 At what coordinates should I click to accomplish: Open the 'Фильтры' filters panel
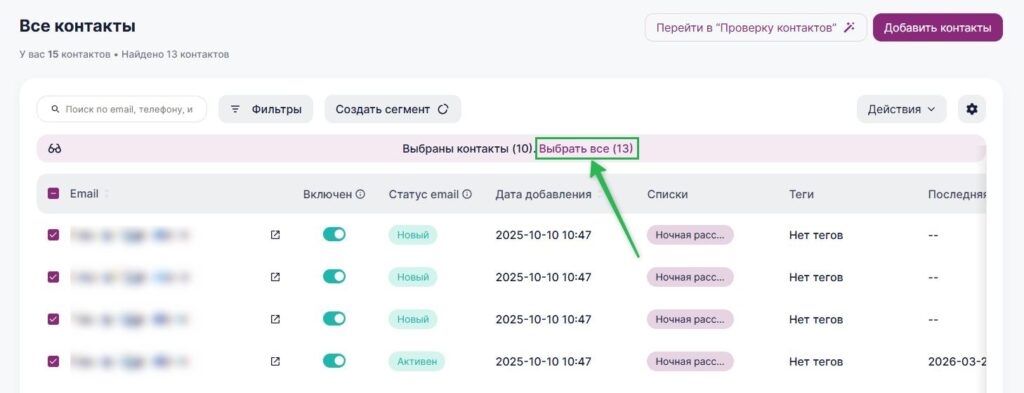click(266, 109)
